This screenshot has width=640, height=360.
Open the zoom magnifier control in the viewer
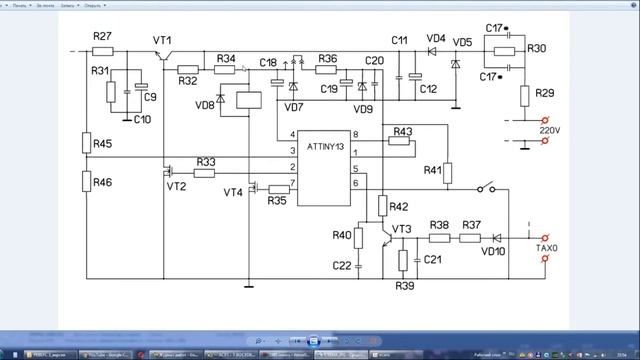tap(259, 341)
